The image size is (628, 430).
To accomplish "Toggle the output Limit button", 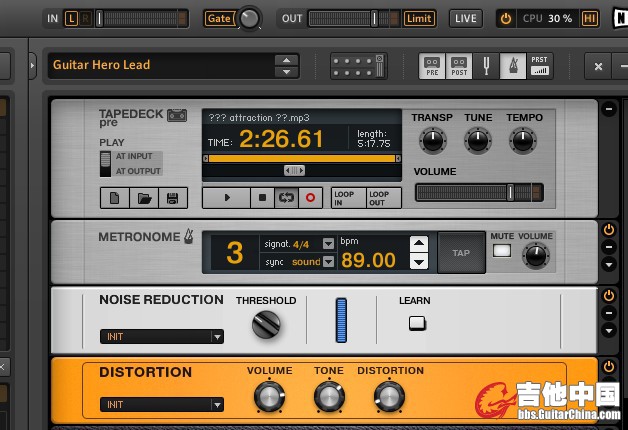I will 419,18.
